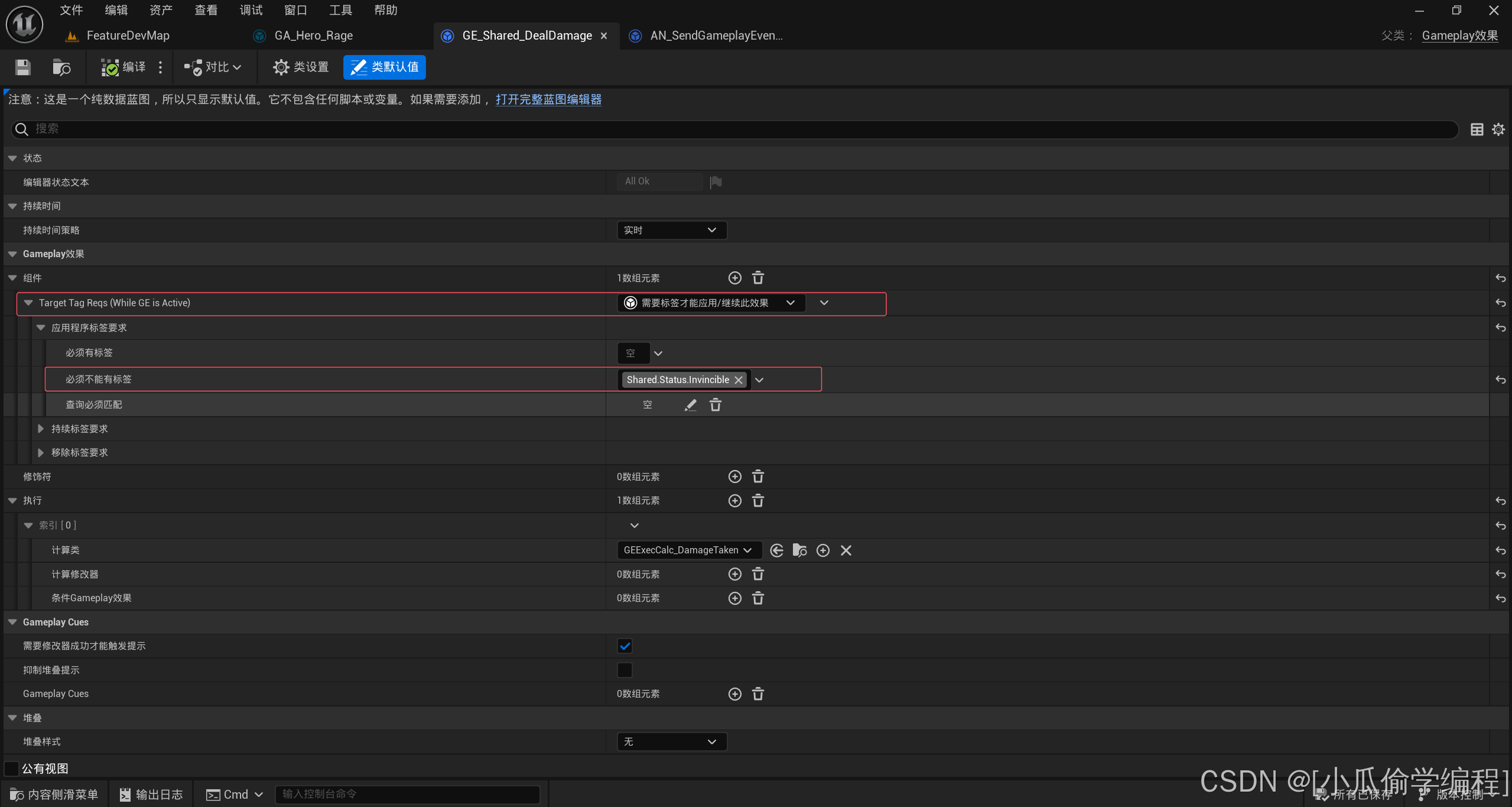
Task: Empty the 组件 array with trash icon
Action: (x=758, y=278)
